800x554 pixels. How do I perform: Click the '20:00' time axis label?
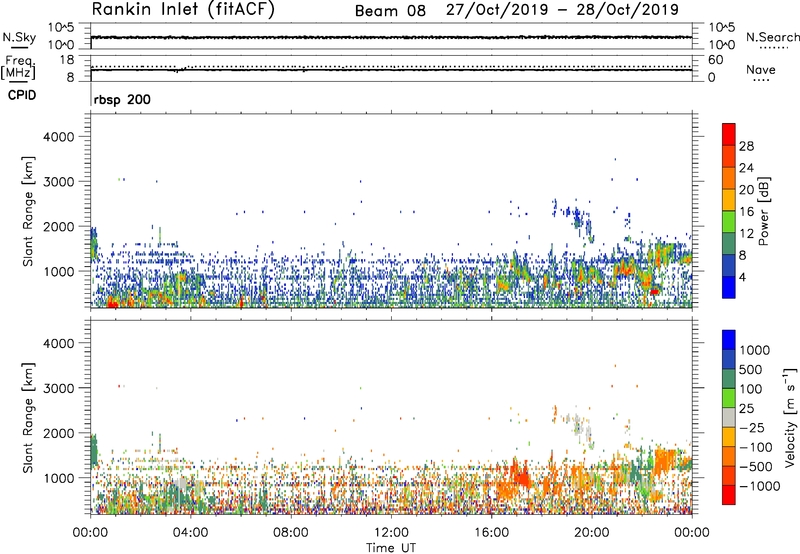[592, 533]
